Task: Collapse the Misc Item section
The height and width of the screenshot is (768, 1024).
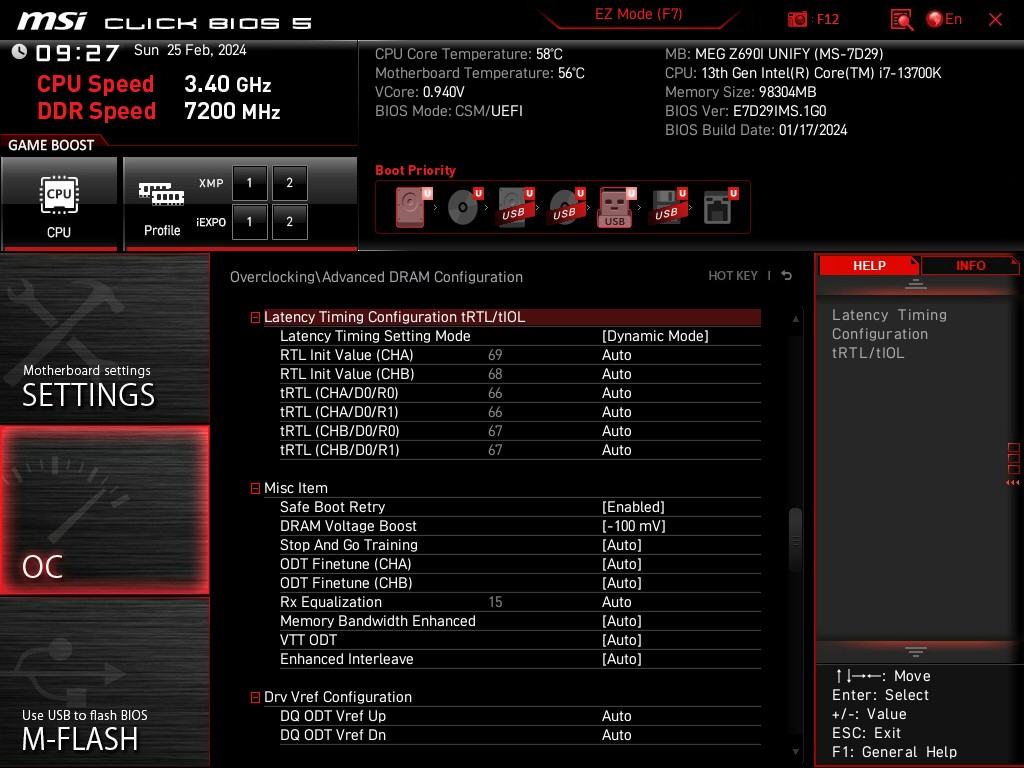Action: [255, 488]
